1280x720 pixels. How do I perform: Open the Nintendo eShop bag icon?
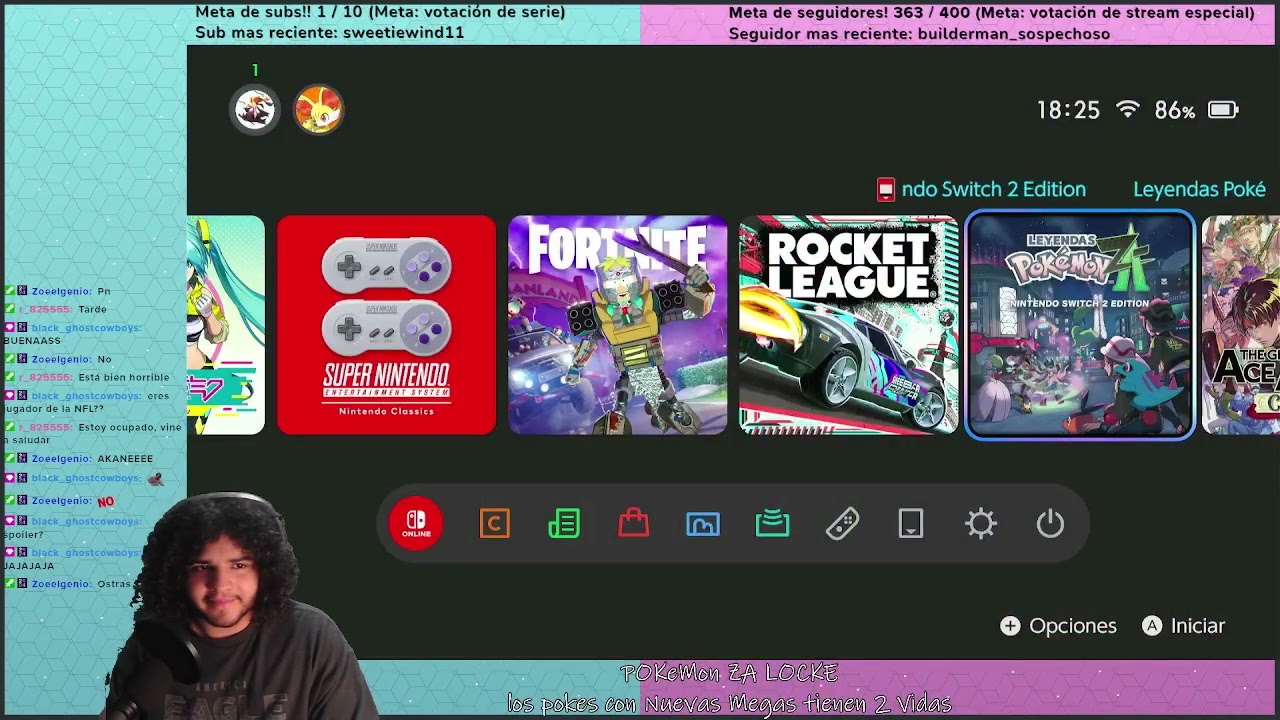(633, 523)
